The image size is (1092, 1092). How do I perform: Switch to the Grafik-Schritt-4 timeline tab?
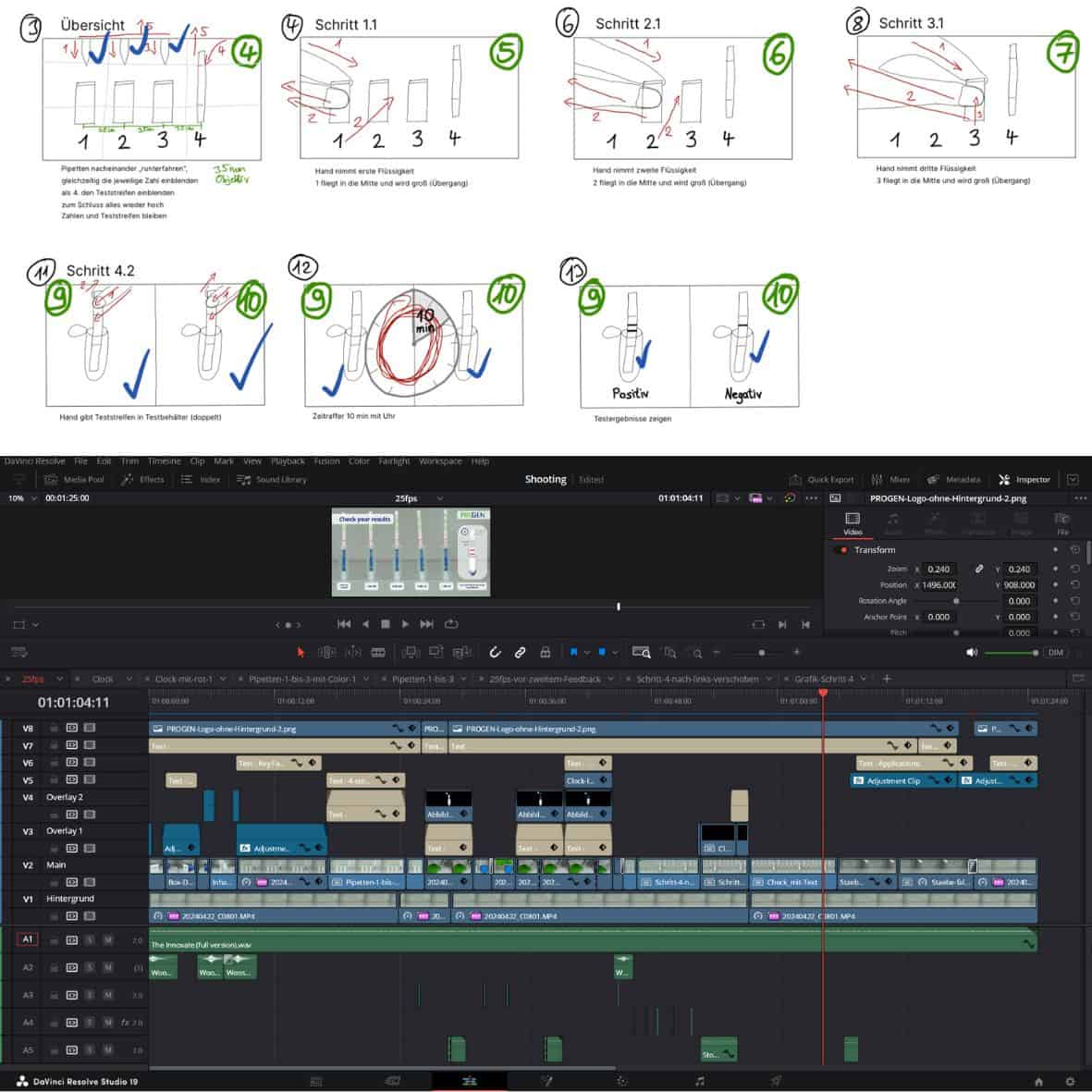coord(824,679)
